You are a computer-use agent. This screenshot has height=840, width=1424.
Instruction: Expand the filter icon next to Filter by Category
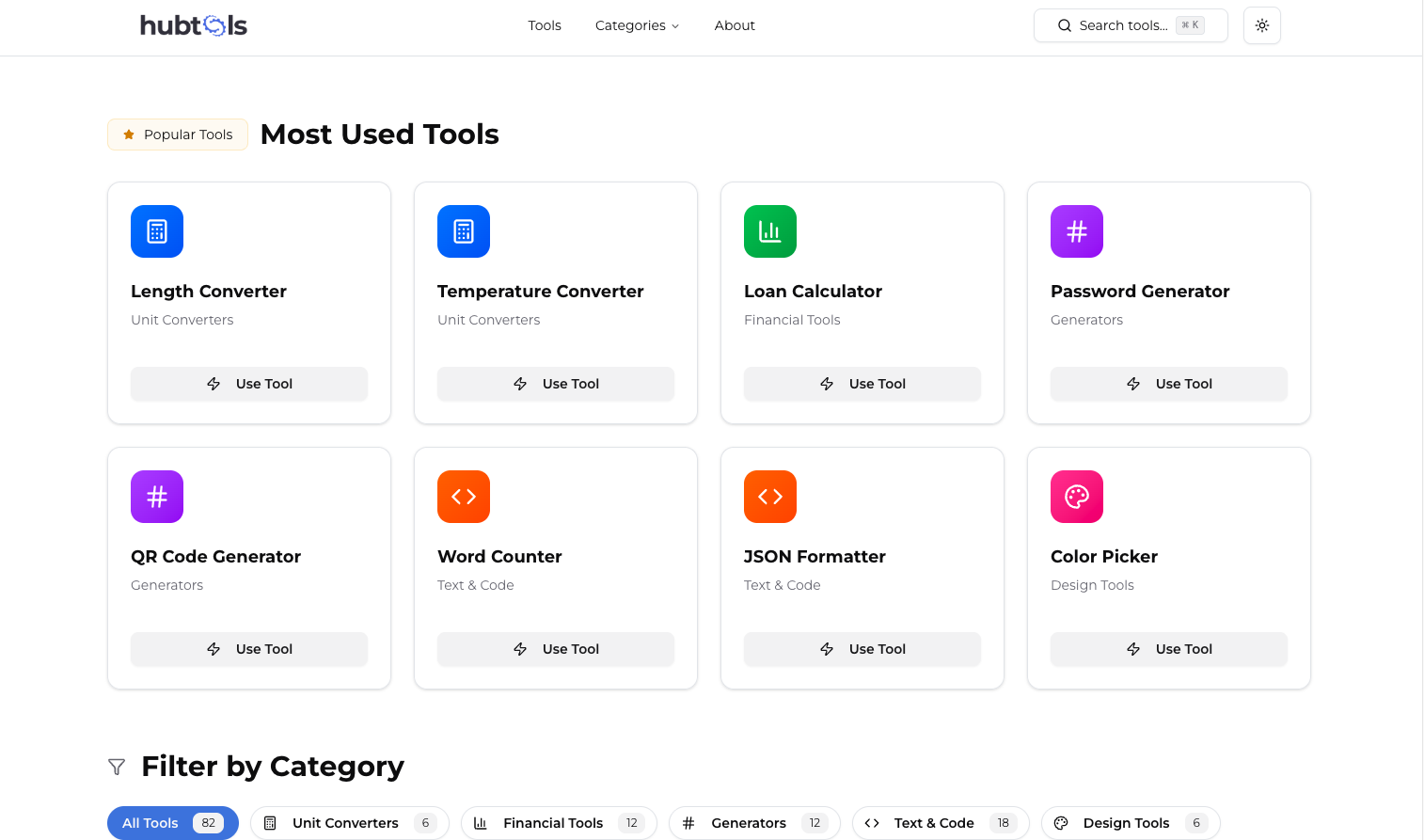click(116, 767)
